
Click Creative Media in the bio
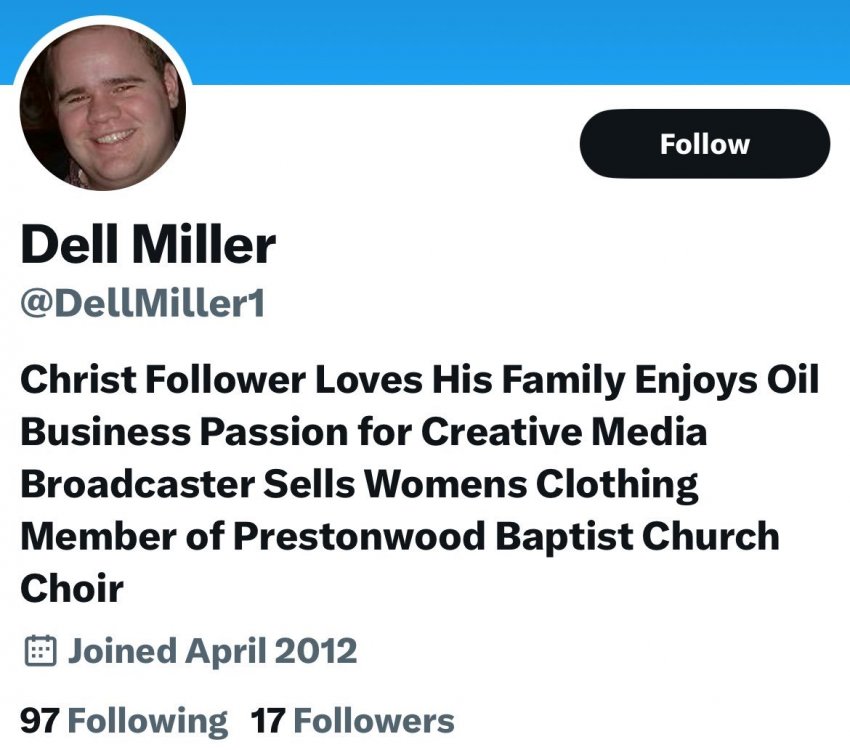point(564,431)
